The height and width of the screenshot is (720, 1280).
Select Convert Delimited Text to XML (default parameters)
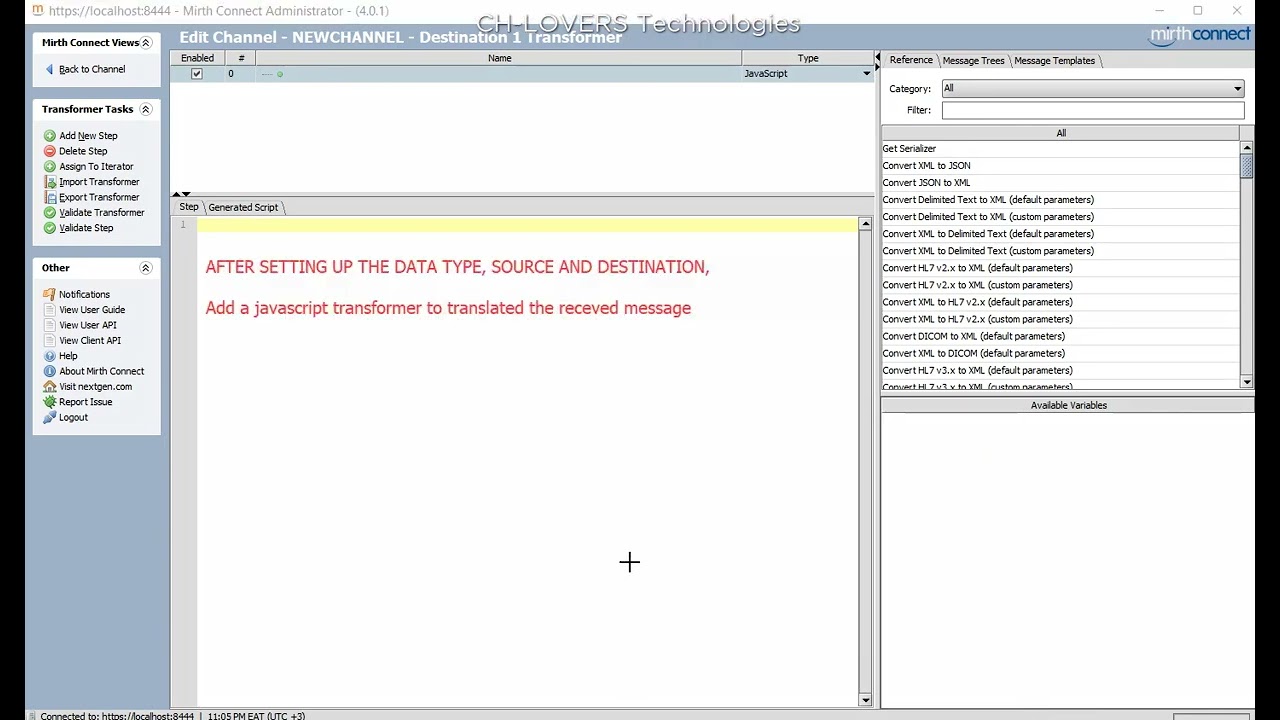pos(1060,200)
